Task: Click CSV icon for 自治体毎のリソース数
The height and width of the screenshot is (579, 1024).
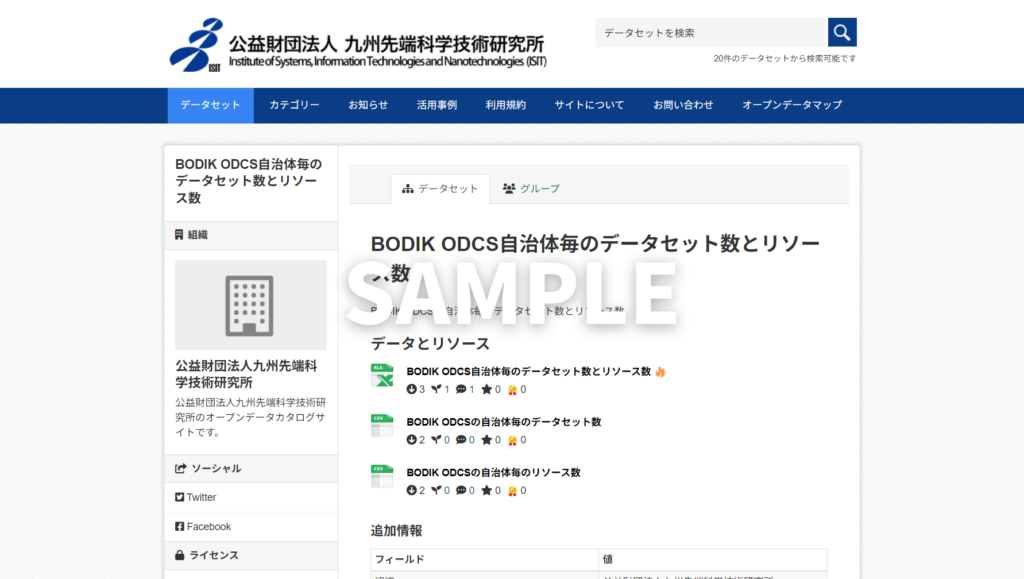Action: (x=382, y=477)
